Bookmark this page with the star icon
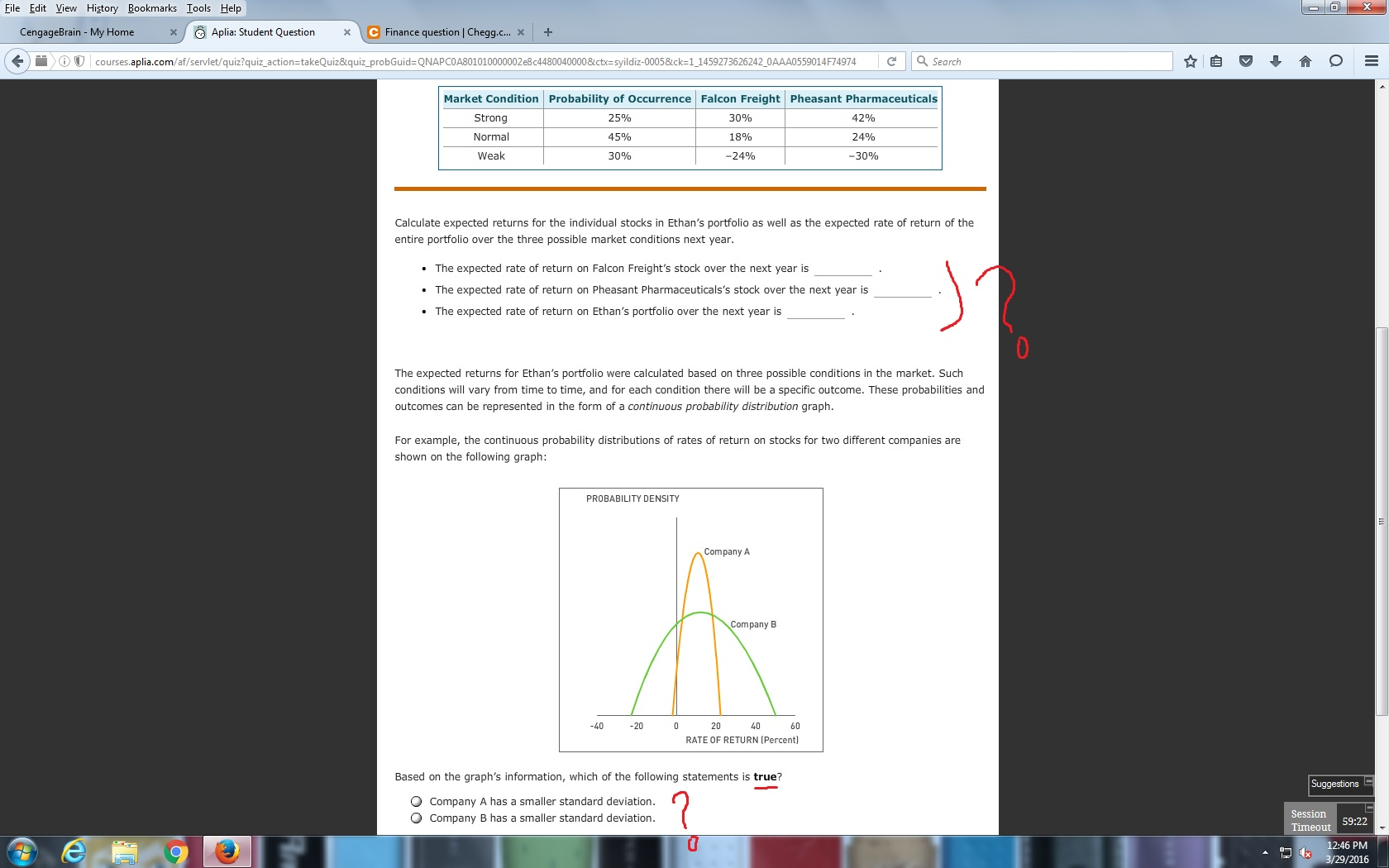The height and width of the screenshot is (868, 1389). point(1190,60)
